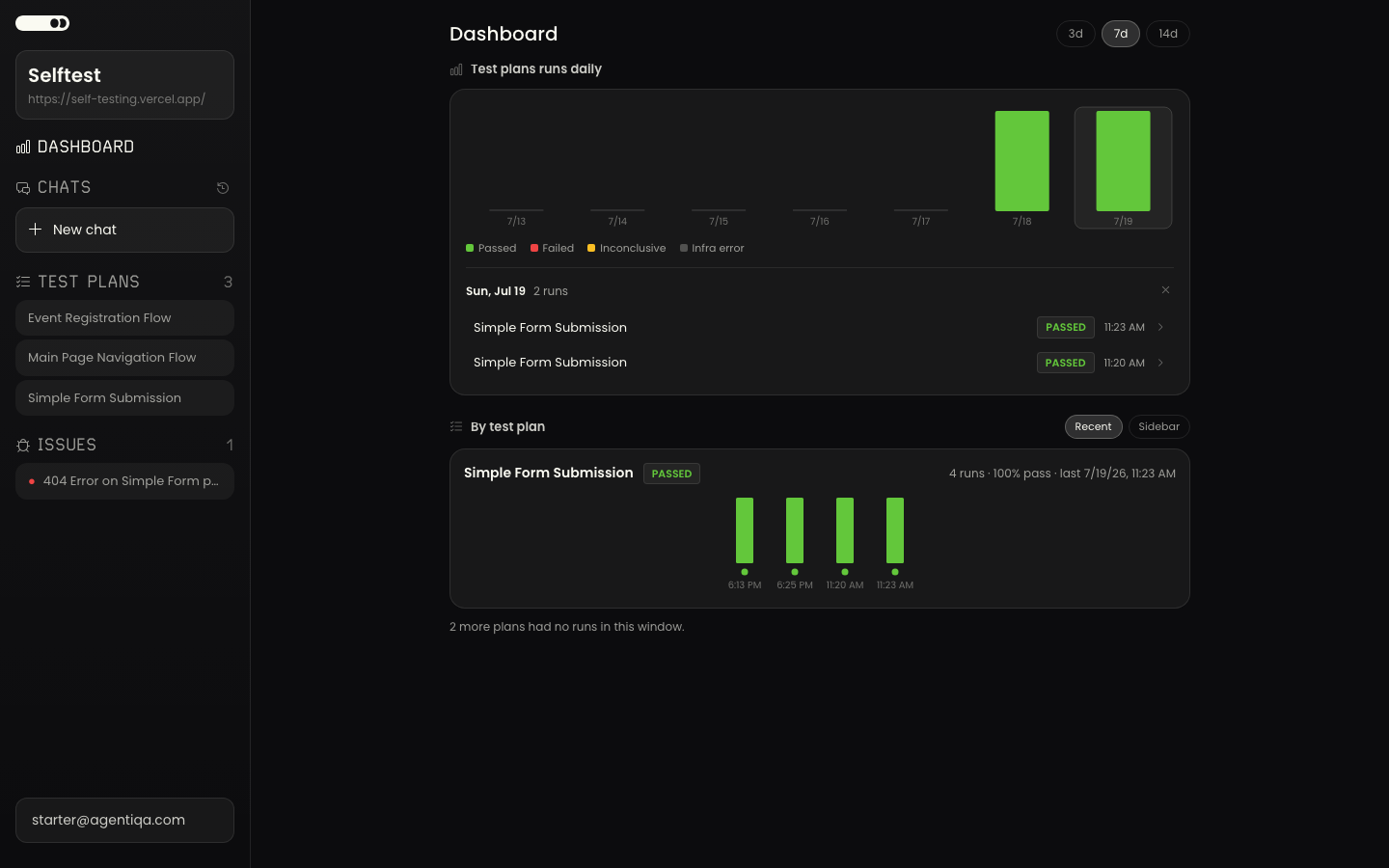This screenshot has width=1389, height=868.
Task: Click PASSED badge on 11:23 AM run
Action: [1066, 328]
